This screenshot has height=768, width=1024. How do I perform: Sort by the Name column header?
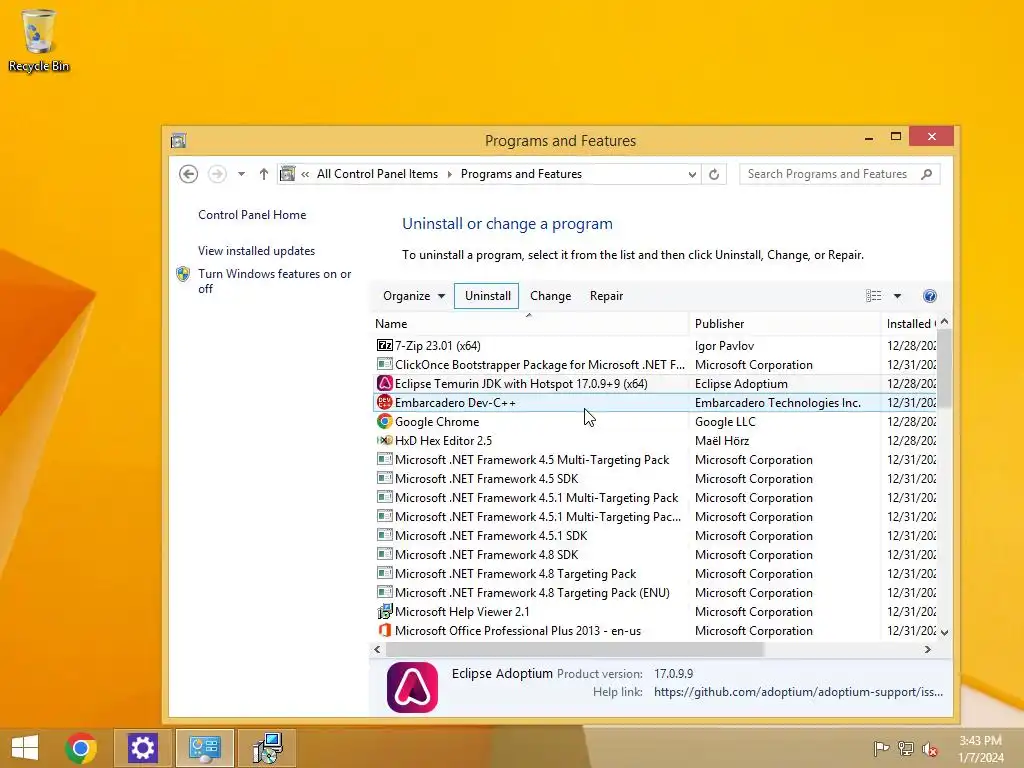[529, 324]
